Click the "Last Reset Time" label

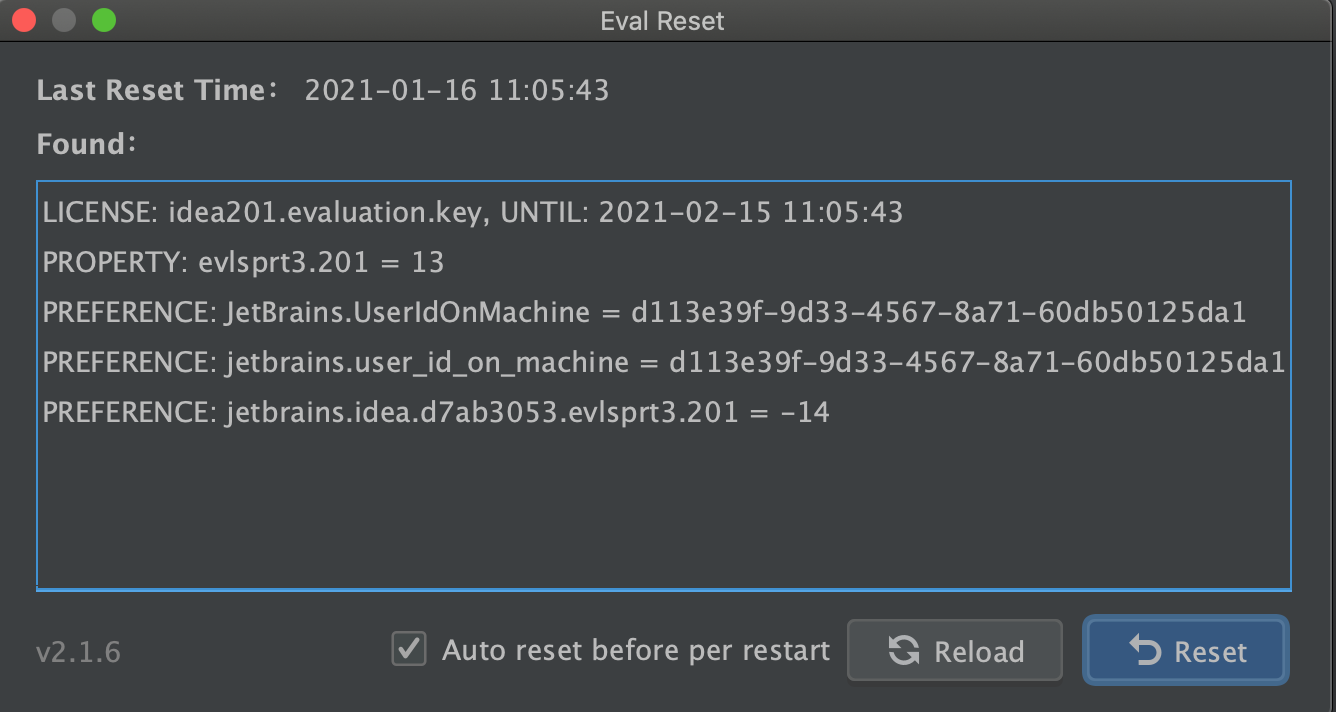(151, 91)
